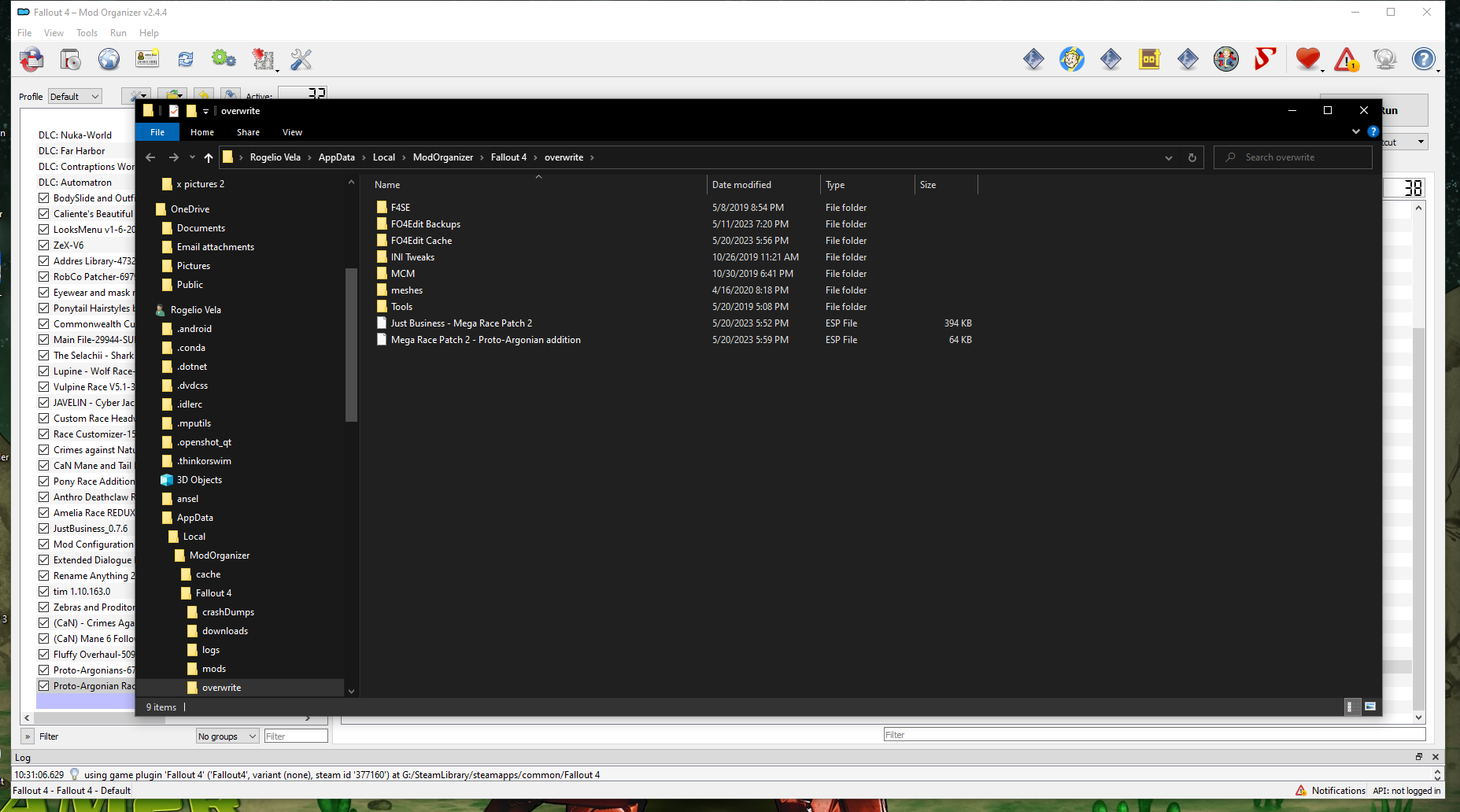Switch Explorer to large icons view
This screenshot has width=1460, height=812.
(x=1370, y=707)
